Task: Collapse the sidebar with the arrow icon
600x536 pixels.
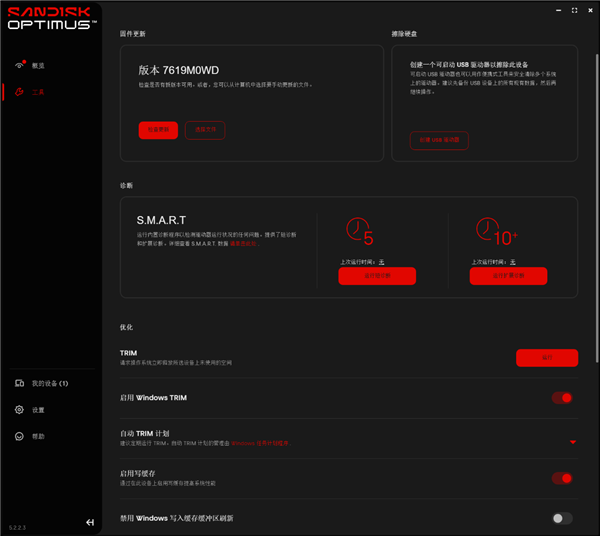Action: 90,522
